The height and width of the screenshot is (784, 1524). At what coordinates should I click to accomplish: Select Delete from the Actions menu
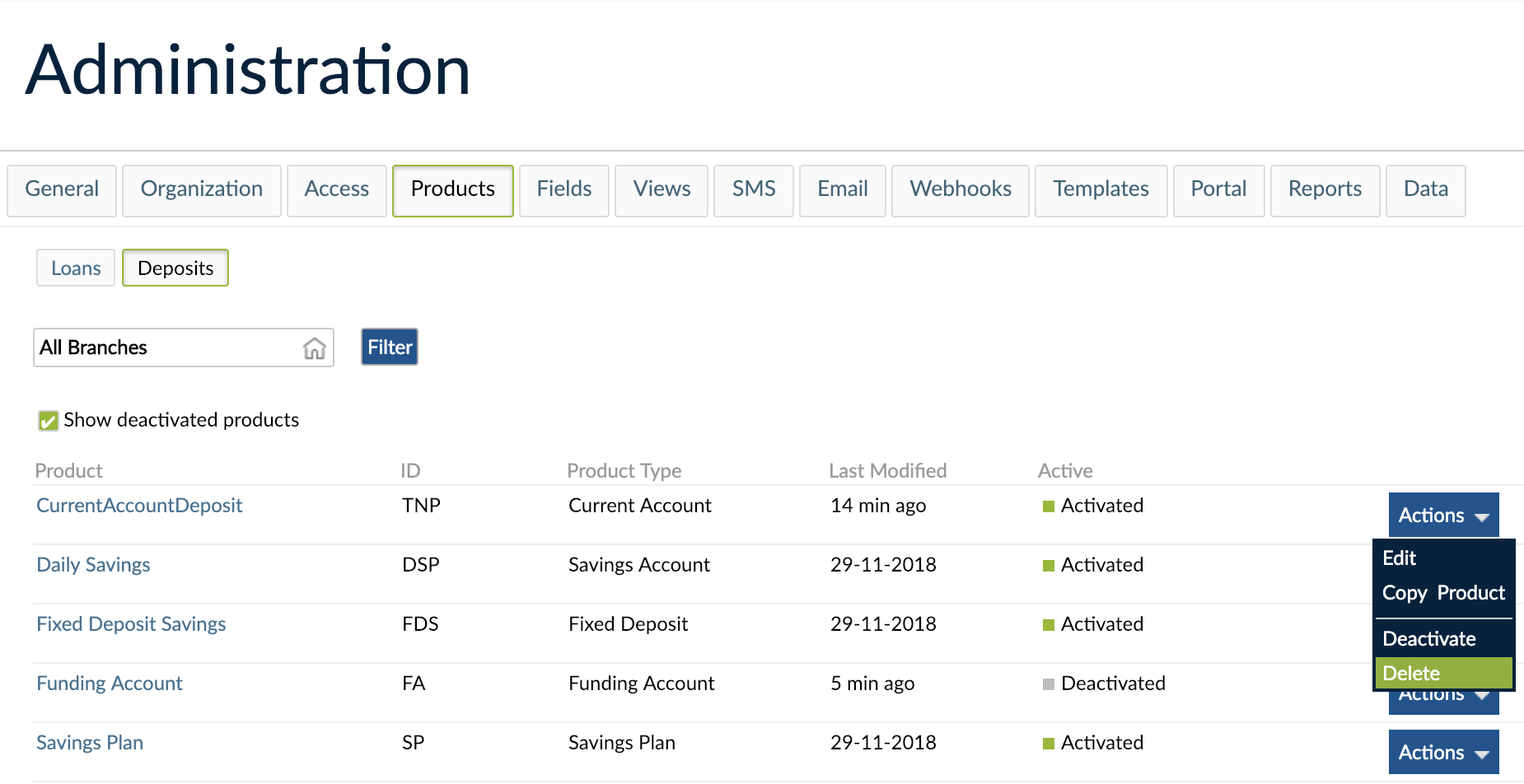[1412, 673]
